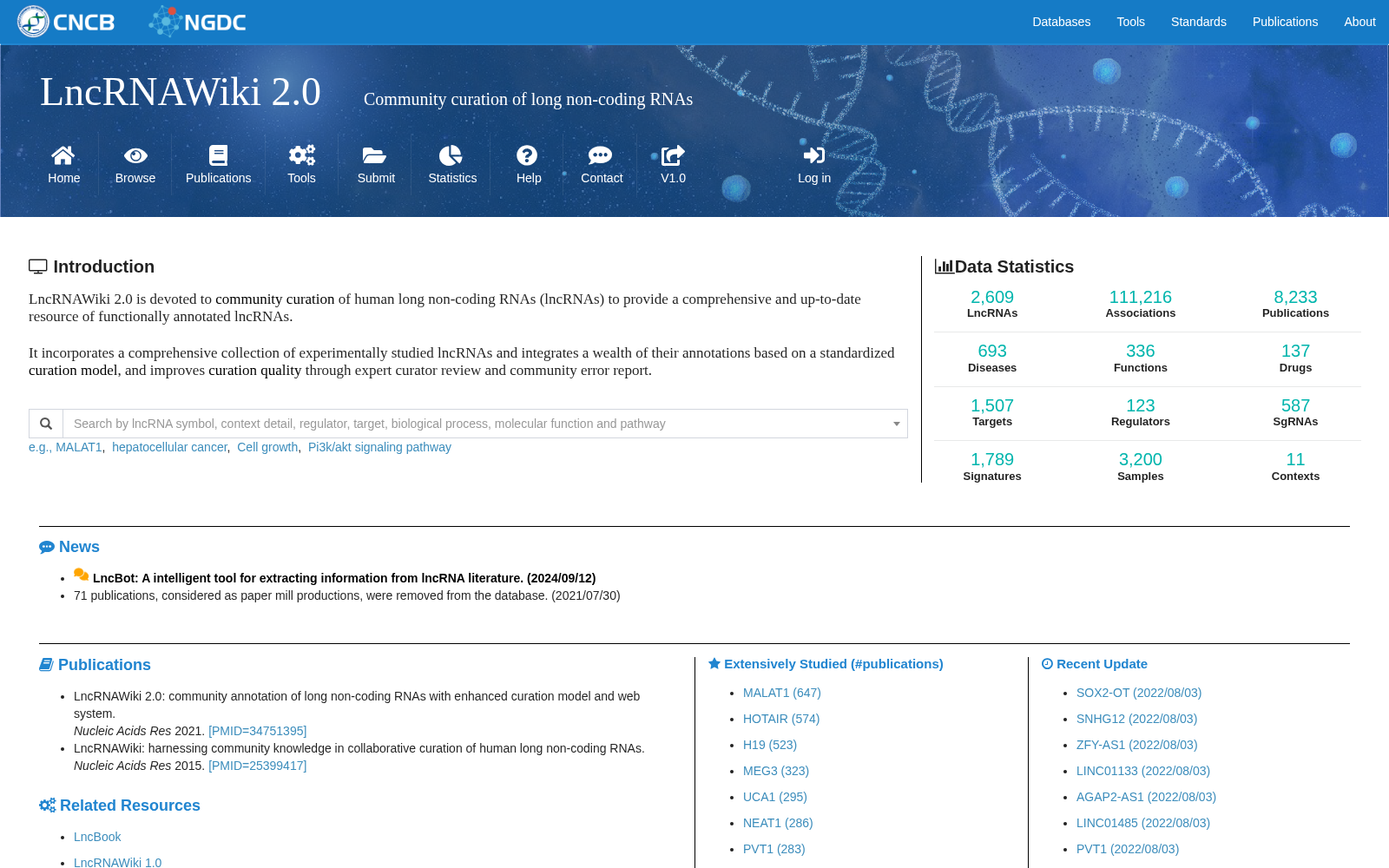Open Contact speech bubble icon
The width and height of the screenshot is (1389, 868).
[x=600, y=155]
